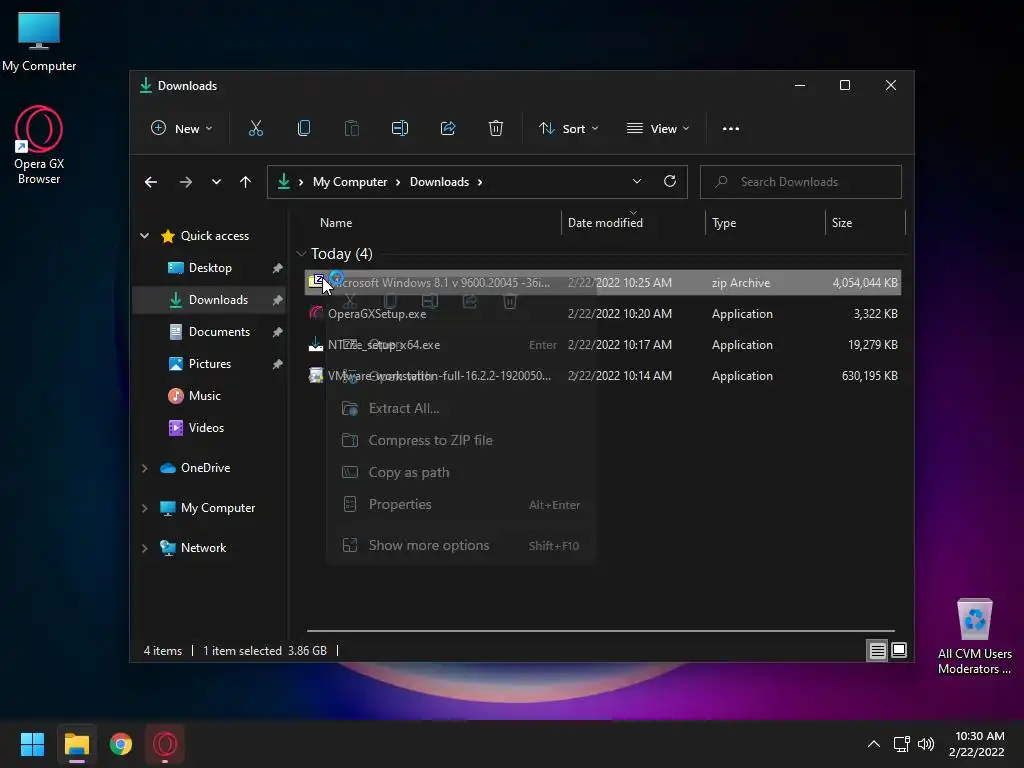The image size is (1024, 768).
Task: Select Documents in navigation pane
Action: click(209, 332)
